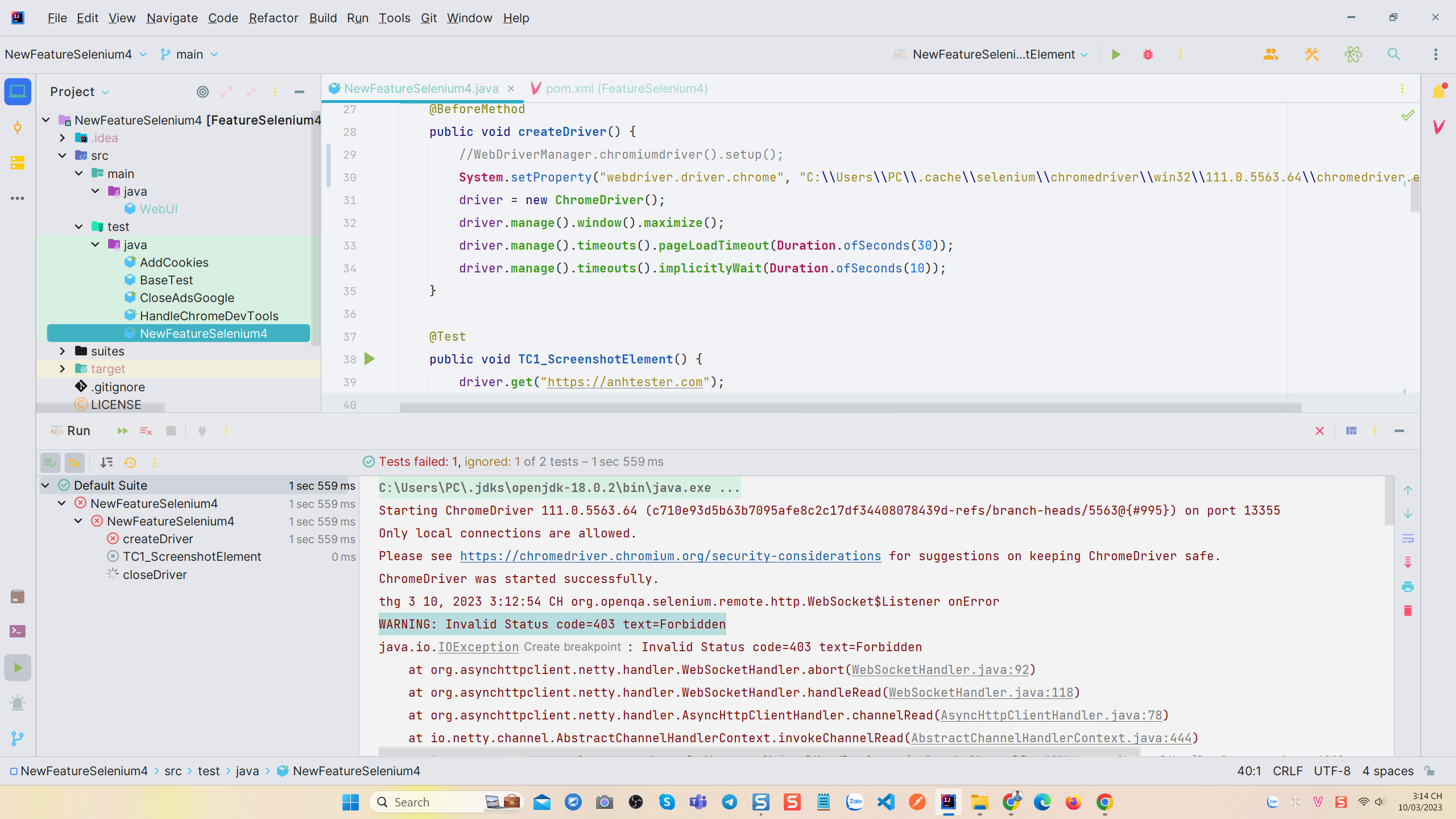Click the anhtester.com URL in code

pos(624,382)
